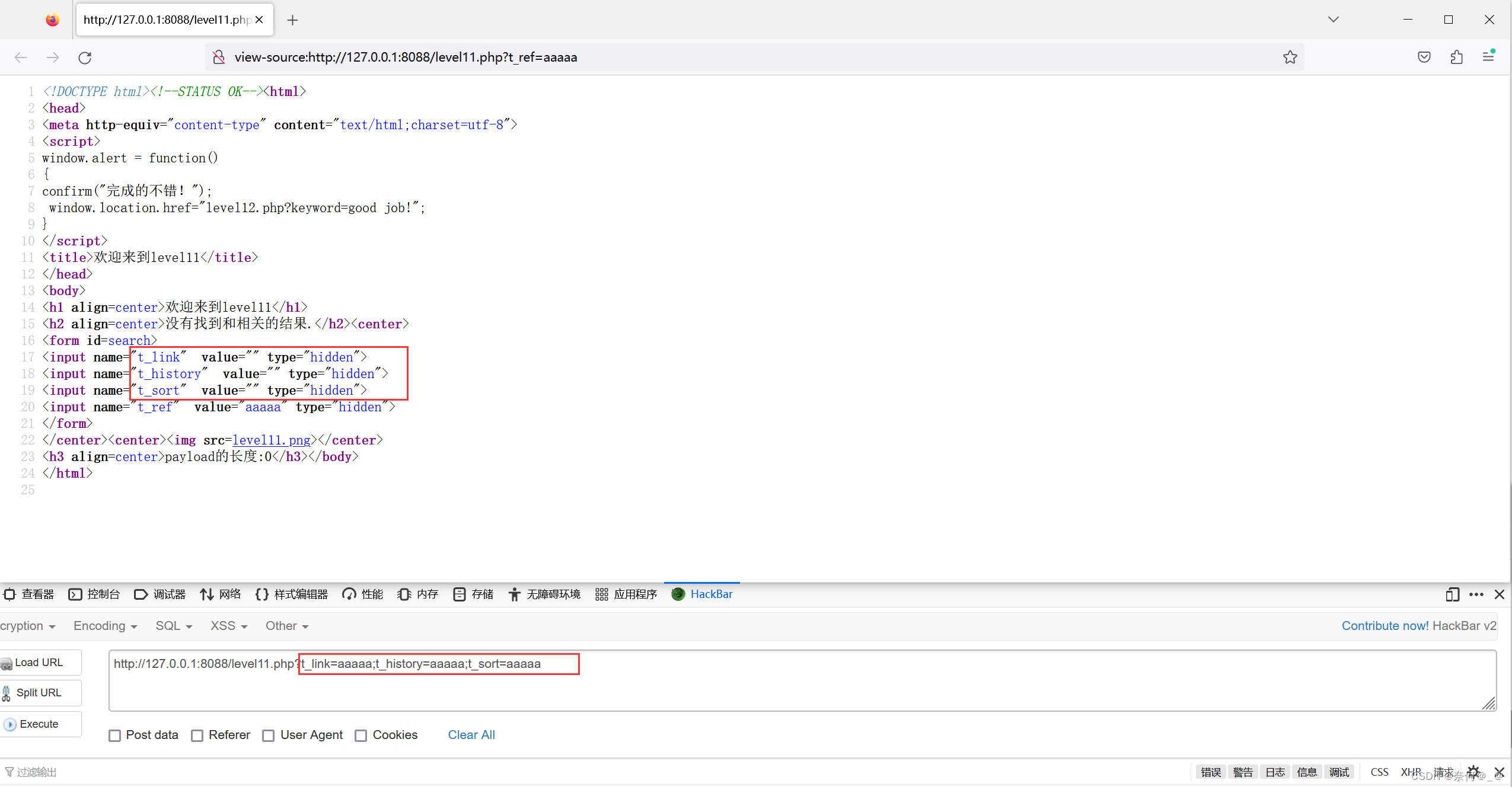Image resolution: width=1512 pixels, height=787 pixels.
Task: Reload the current page
Action: coord(85,57)
